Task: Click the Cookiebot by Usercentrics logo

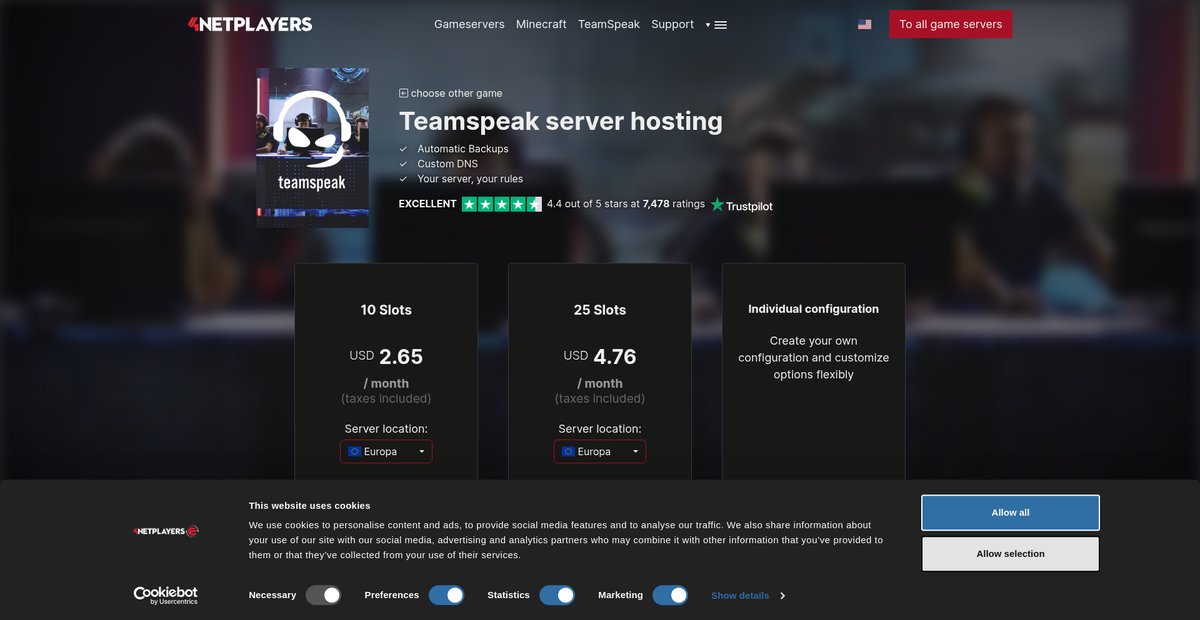Action: pyautogui.click(x=166, y=595)
